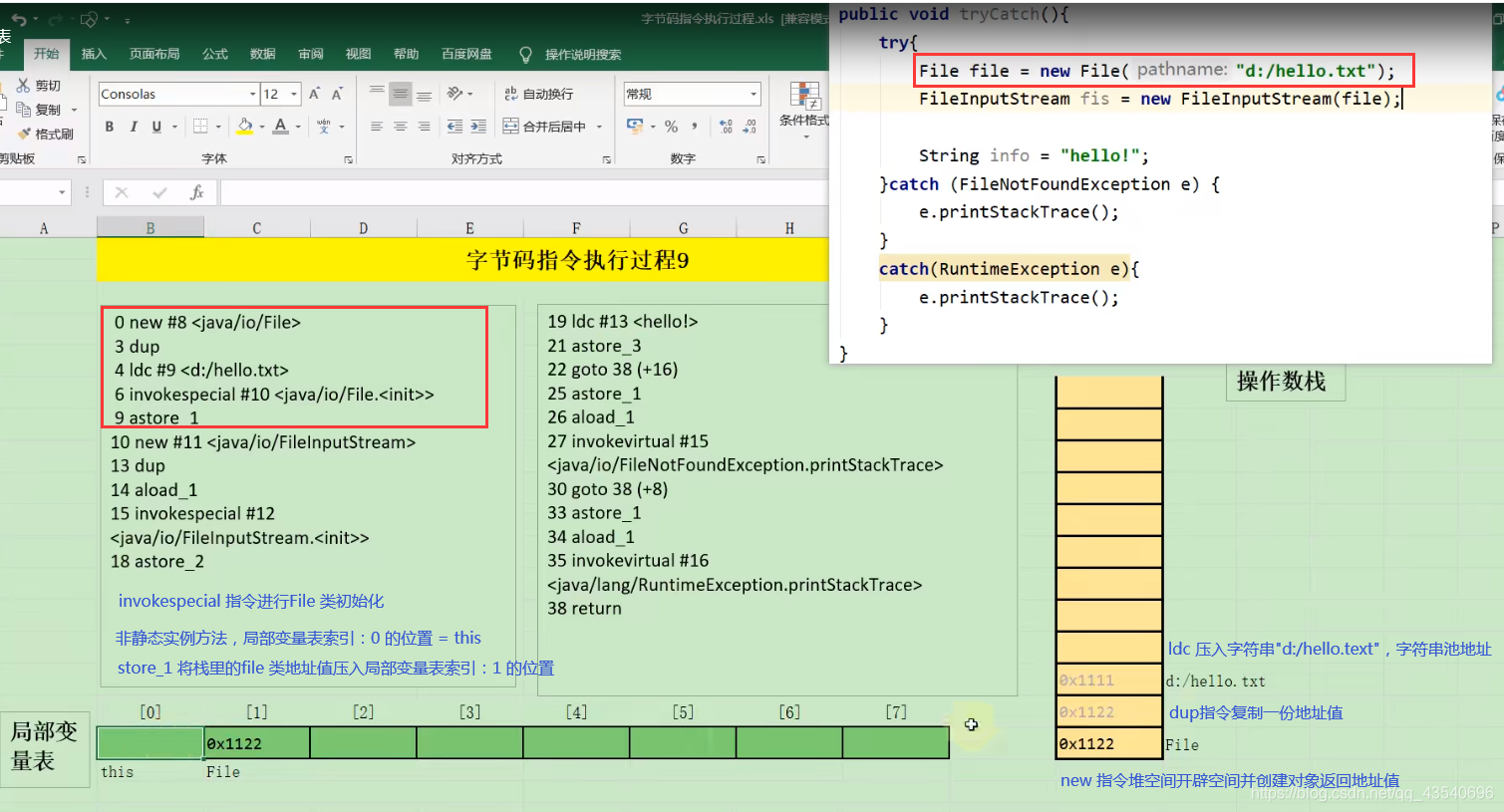Click the decrease decimal icon
The image size is (1504, 812).
pos(750,127)
